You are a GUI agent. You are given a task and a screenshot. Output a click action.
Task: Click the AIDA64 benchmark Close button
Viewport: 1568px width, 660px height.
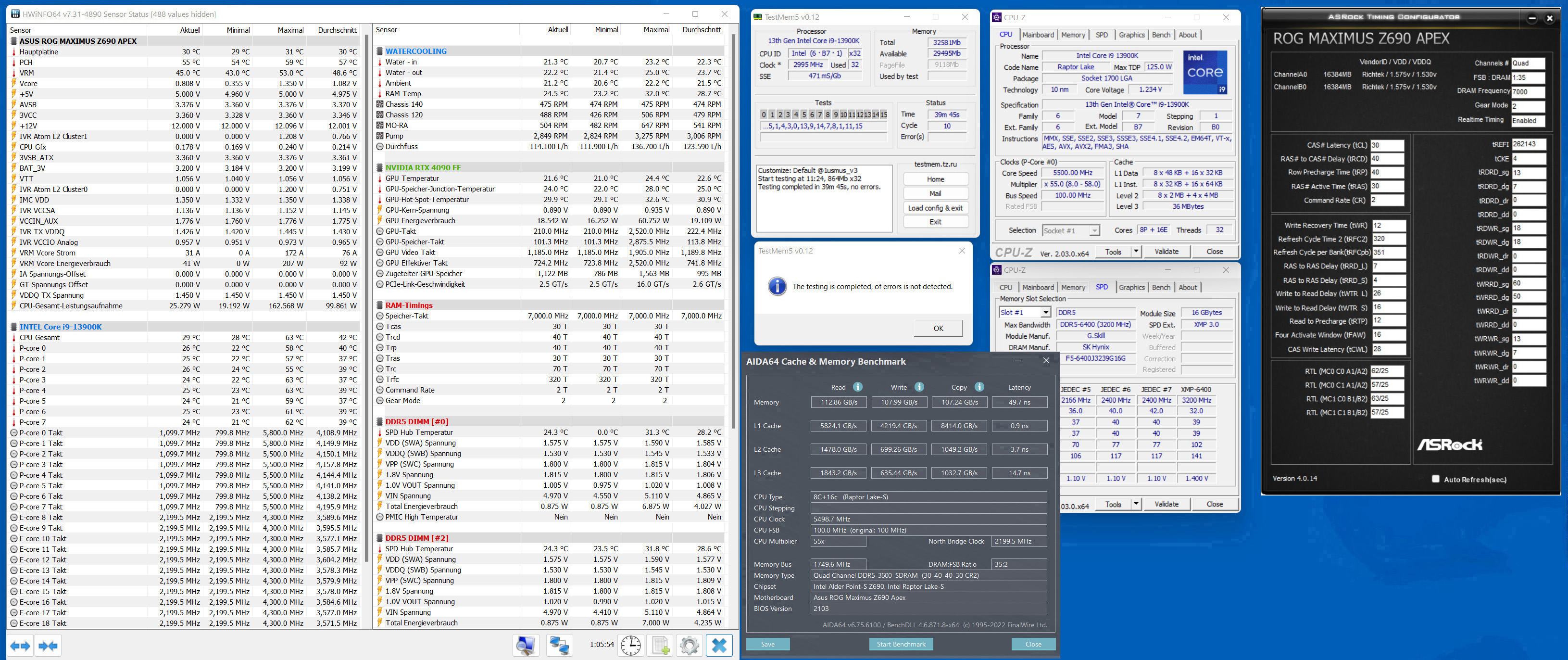pyautogui.click(x=1033, y=644)
